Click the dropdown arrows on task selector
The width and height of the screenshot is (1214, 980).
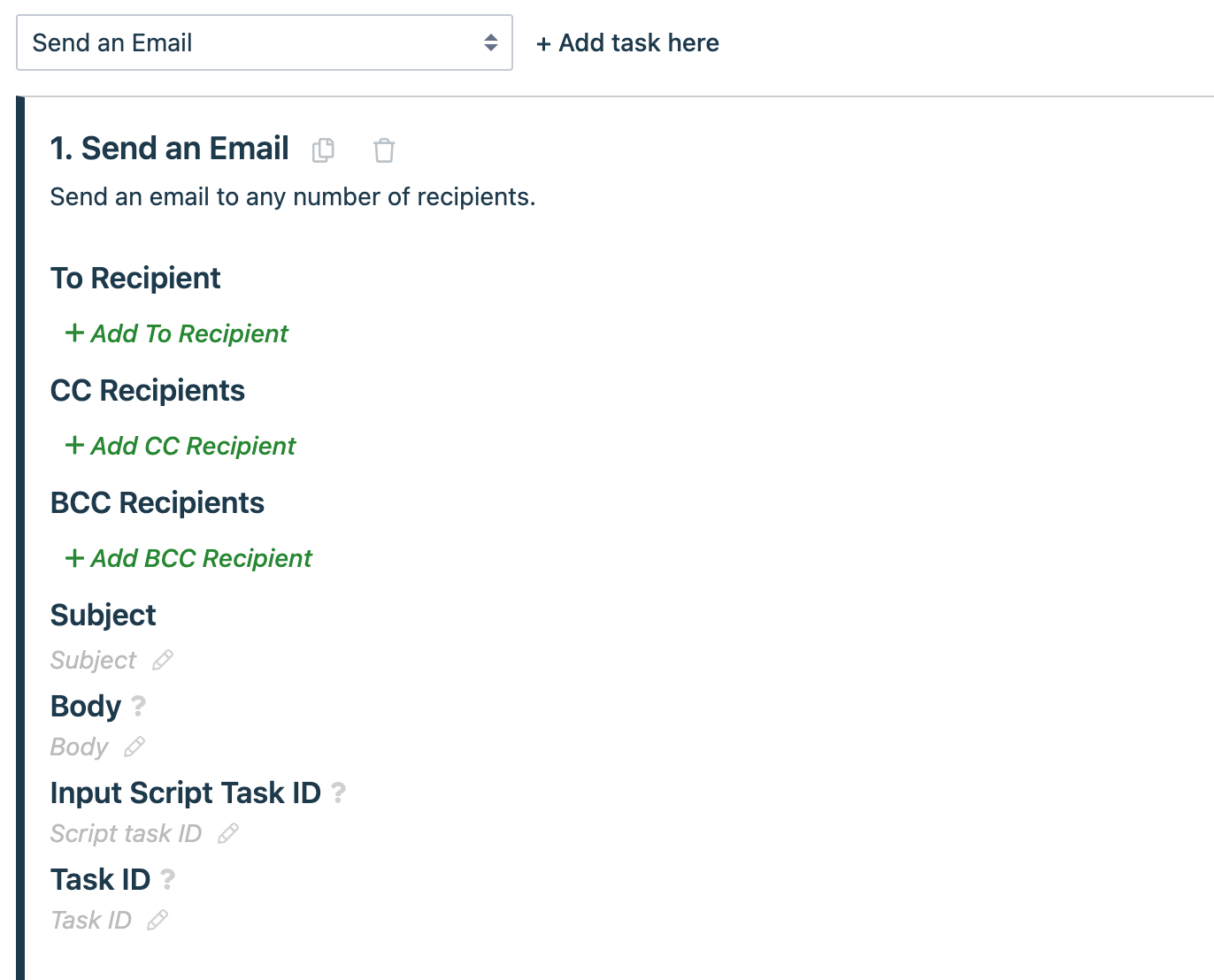(x=491, y=42)
